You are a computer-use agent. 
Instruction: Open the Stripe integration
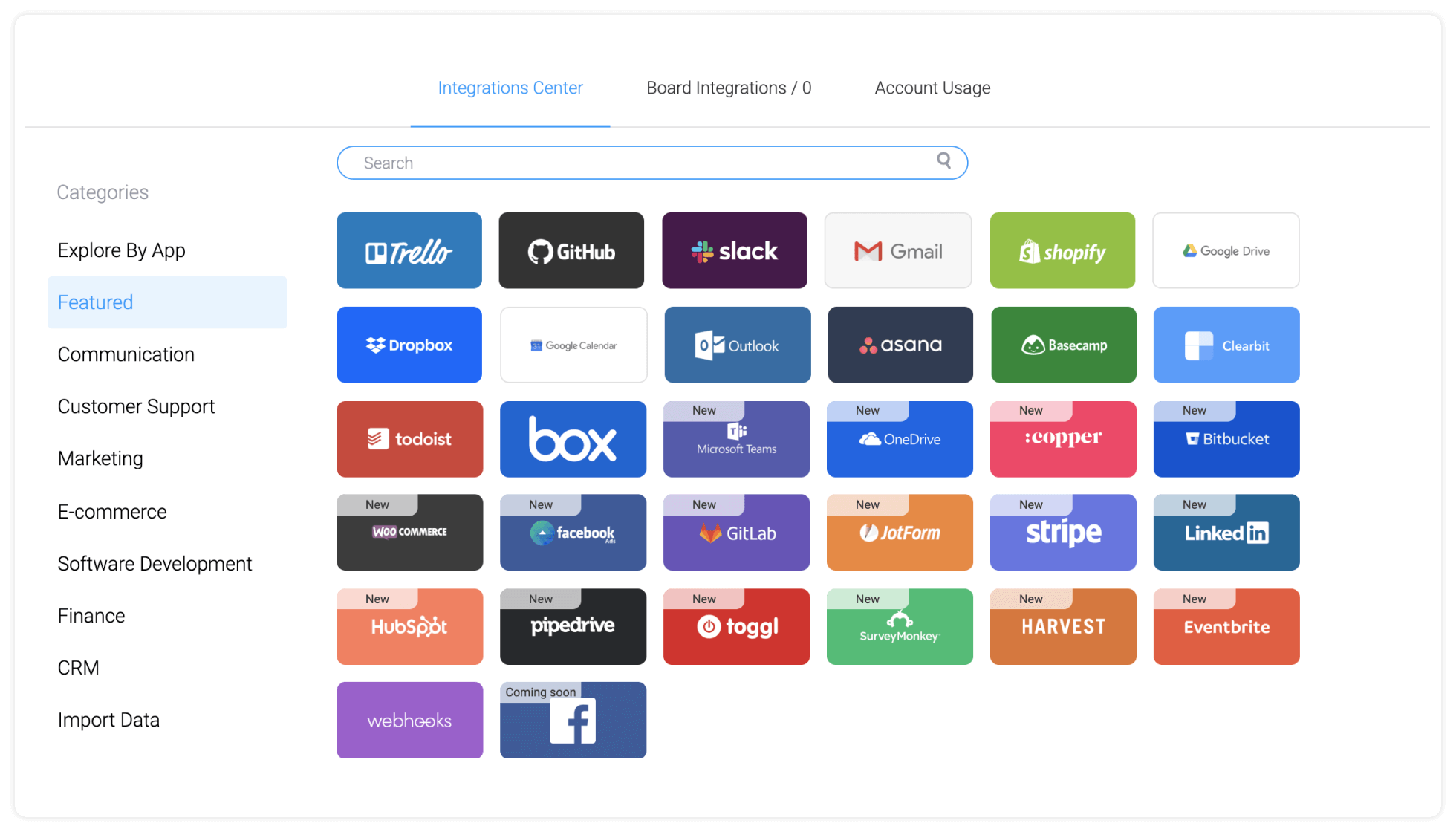coord(1062,531)
